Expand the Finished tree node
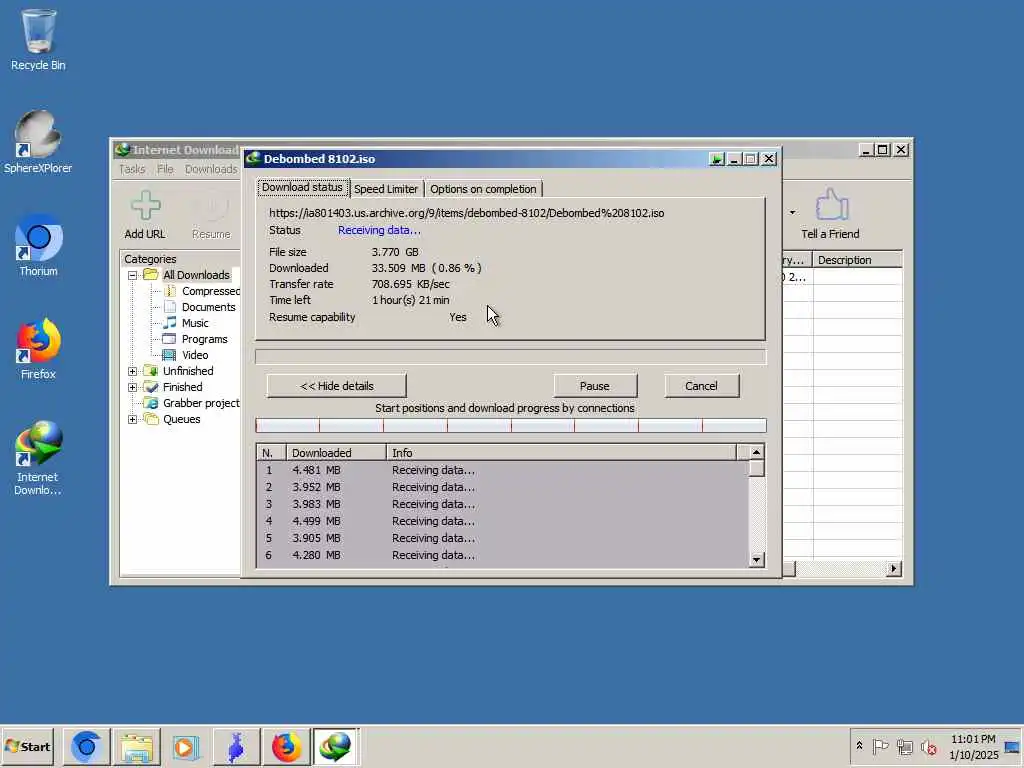Viewport: 1024px width, 768px height. point(133,387)
